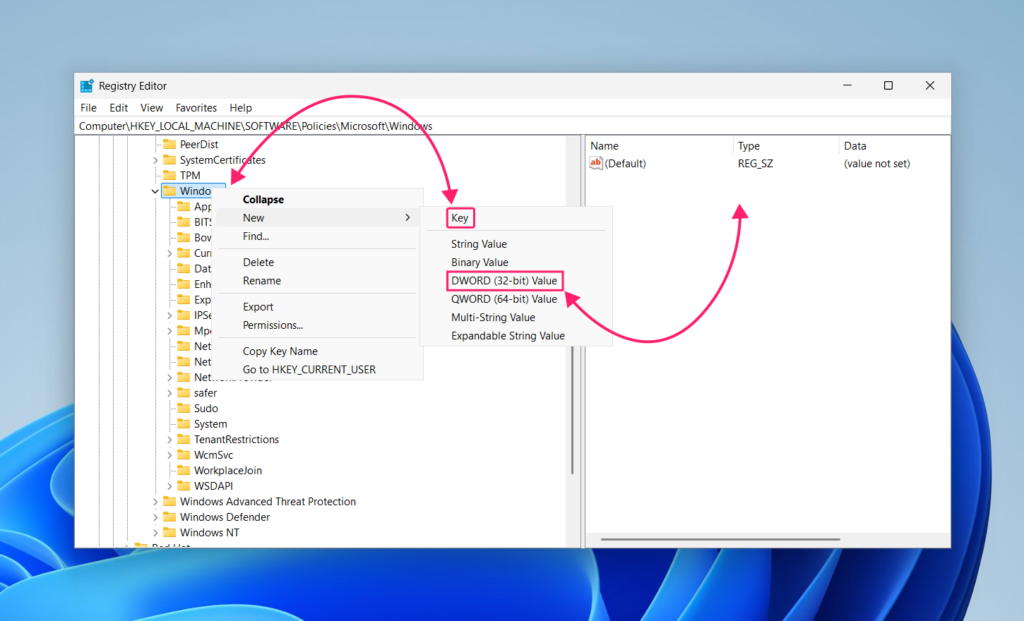The height and width of the screenshot is (621, 1024).
Task: Select Binary Value in New submenu
Action: (479, 262)
